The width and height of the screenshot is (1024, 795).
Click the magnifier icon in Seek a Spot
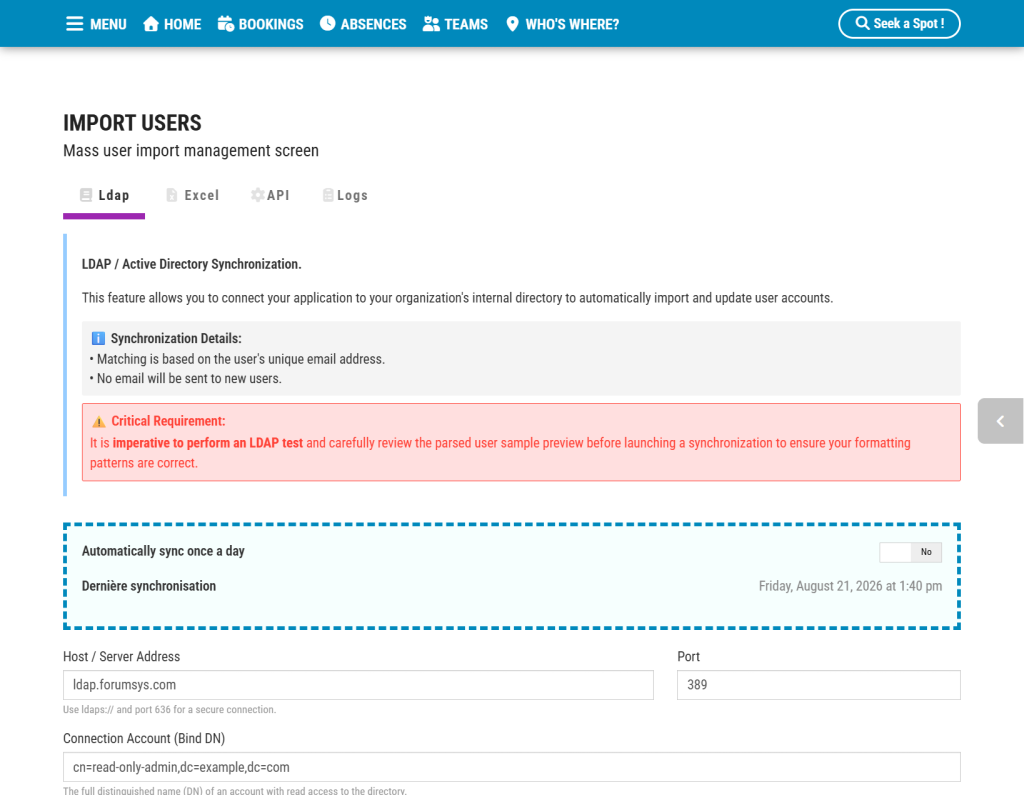(862, 24)
